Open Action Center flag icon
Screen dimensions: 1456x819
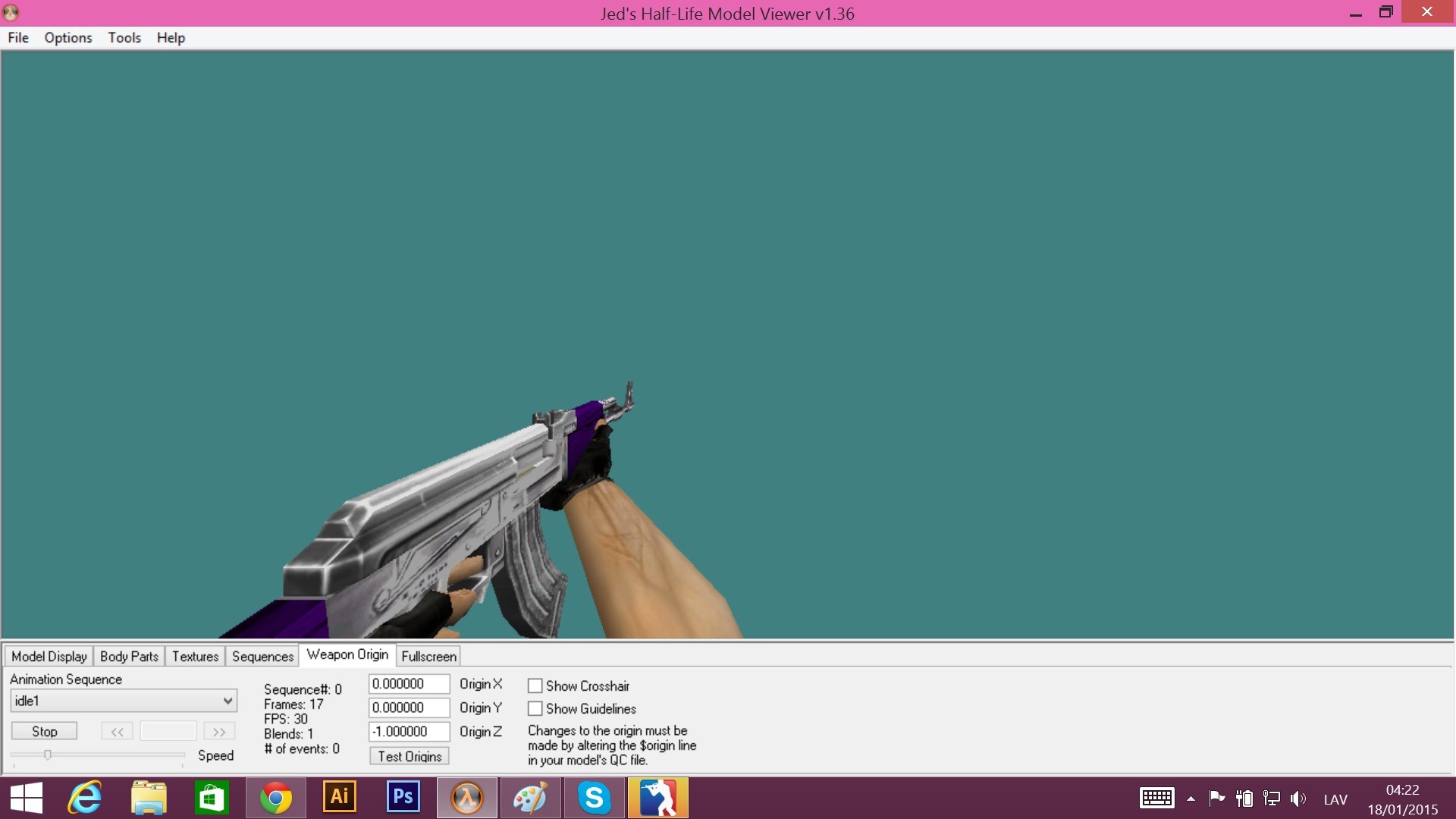coord(1217,798)
